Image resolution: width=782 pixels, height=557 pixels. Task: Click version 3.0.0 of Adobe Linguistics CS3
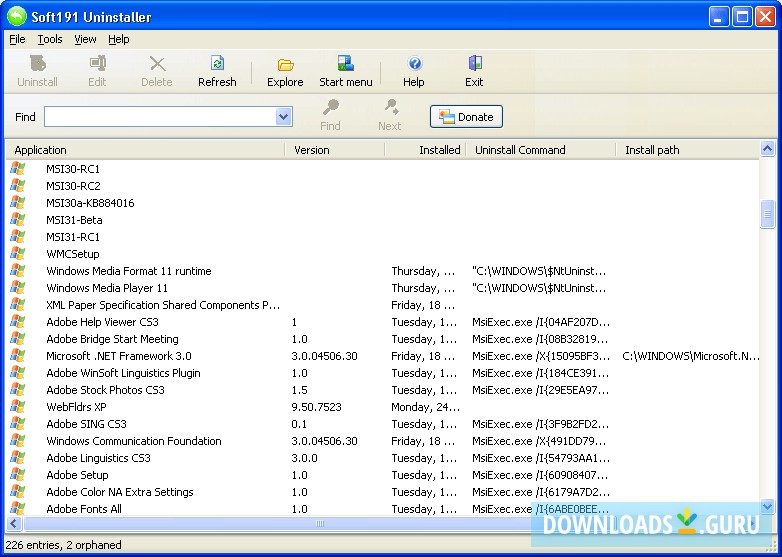click(304, 458)
